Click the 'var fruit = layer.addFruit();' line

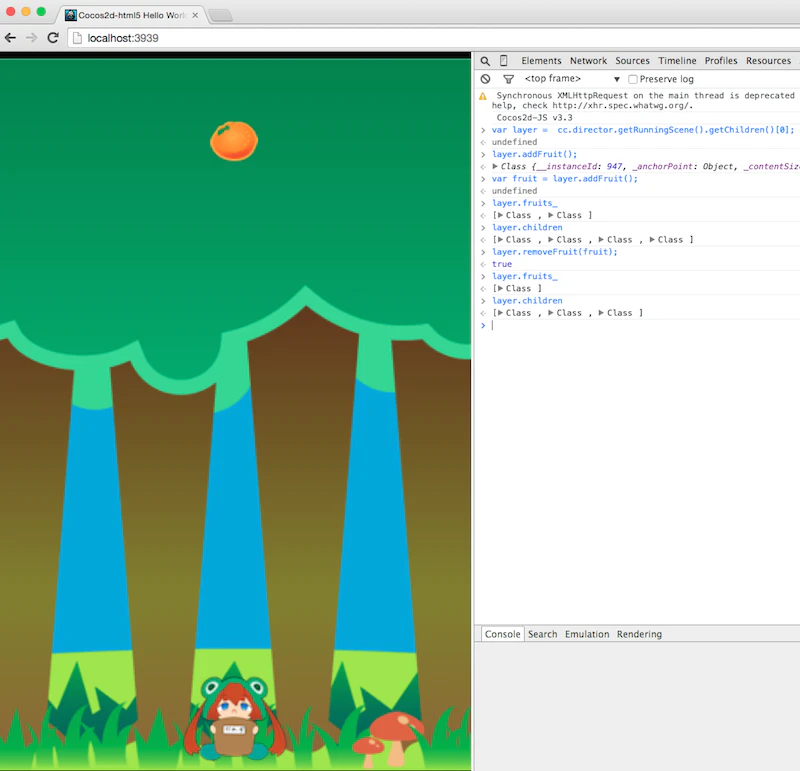(x=565, y=179)
